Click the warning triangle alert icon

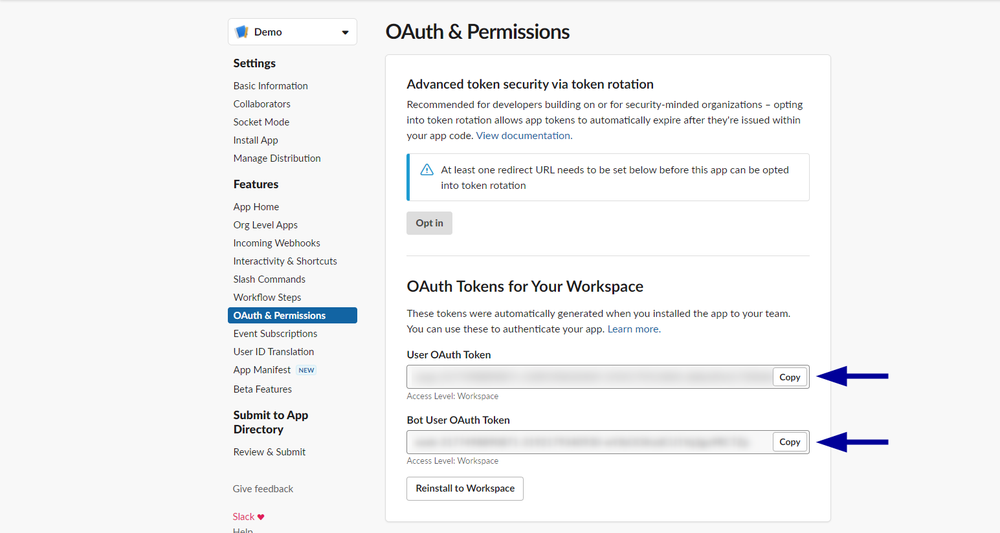point(427,170)
